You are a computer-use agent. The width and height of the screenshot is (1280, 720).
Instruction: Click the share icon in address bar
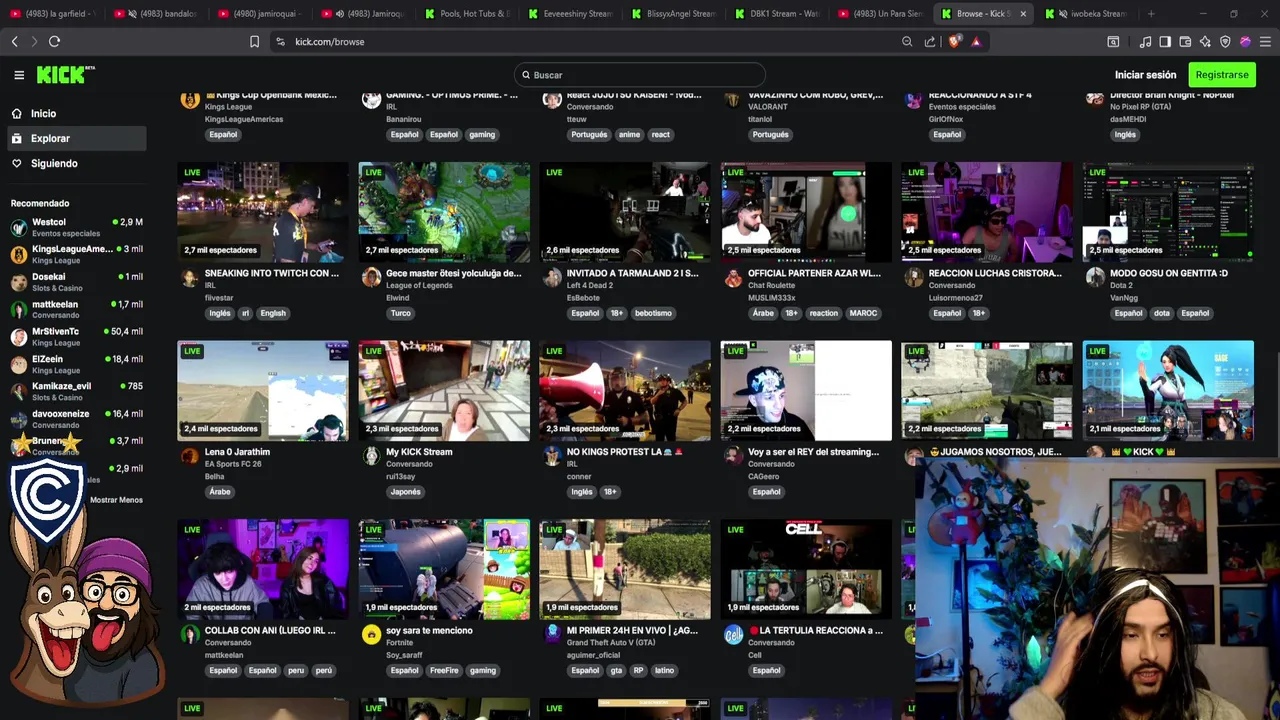(x=930, y=41)
